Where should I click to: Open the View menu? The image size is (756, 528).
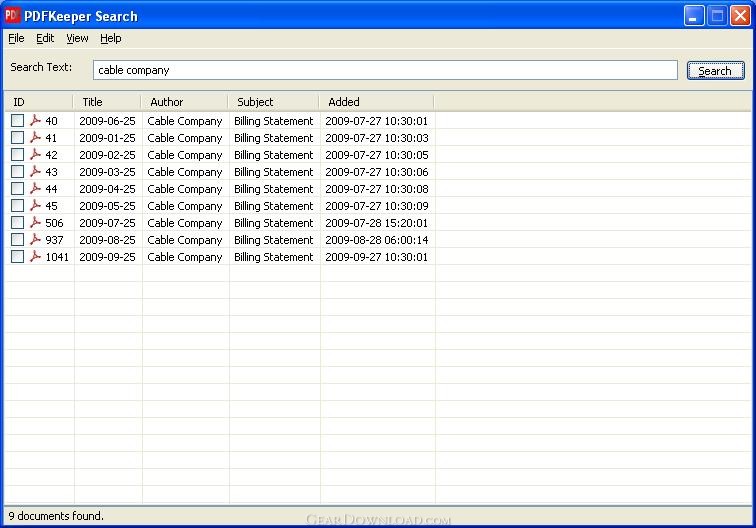click(x=77, y=38)
